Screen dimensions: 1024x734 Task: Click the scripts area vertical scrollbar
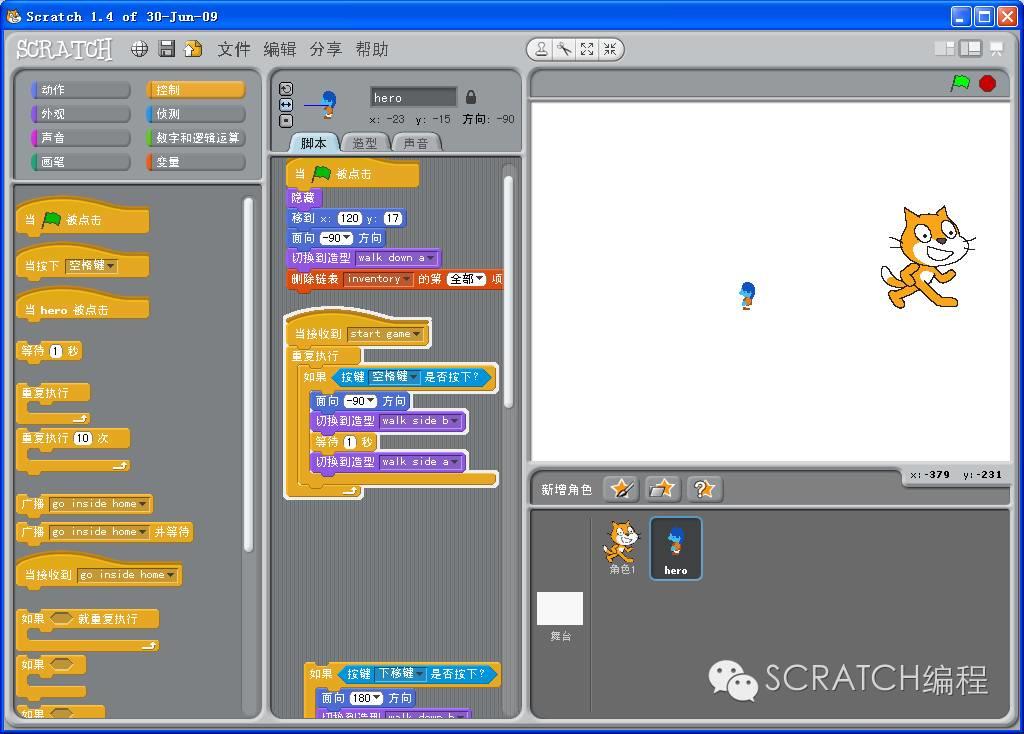click(509, 291)
